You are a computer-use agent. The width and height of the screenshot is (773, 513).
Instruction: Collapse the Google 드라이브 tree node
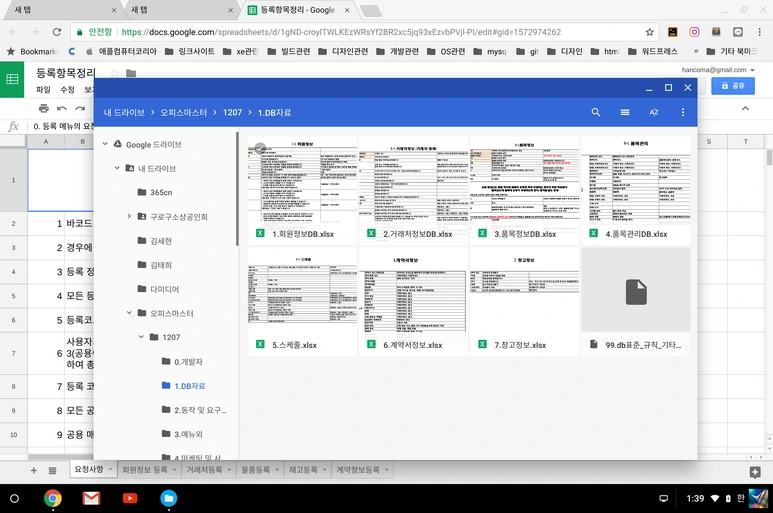point(105,144)
